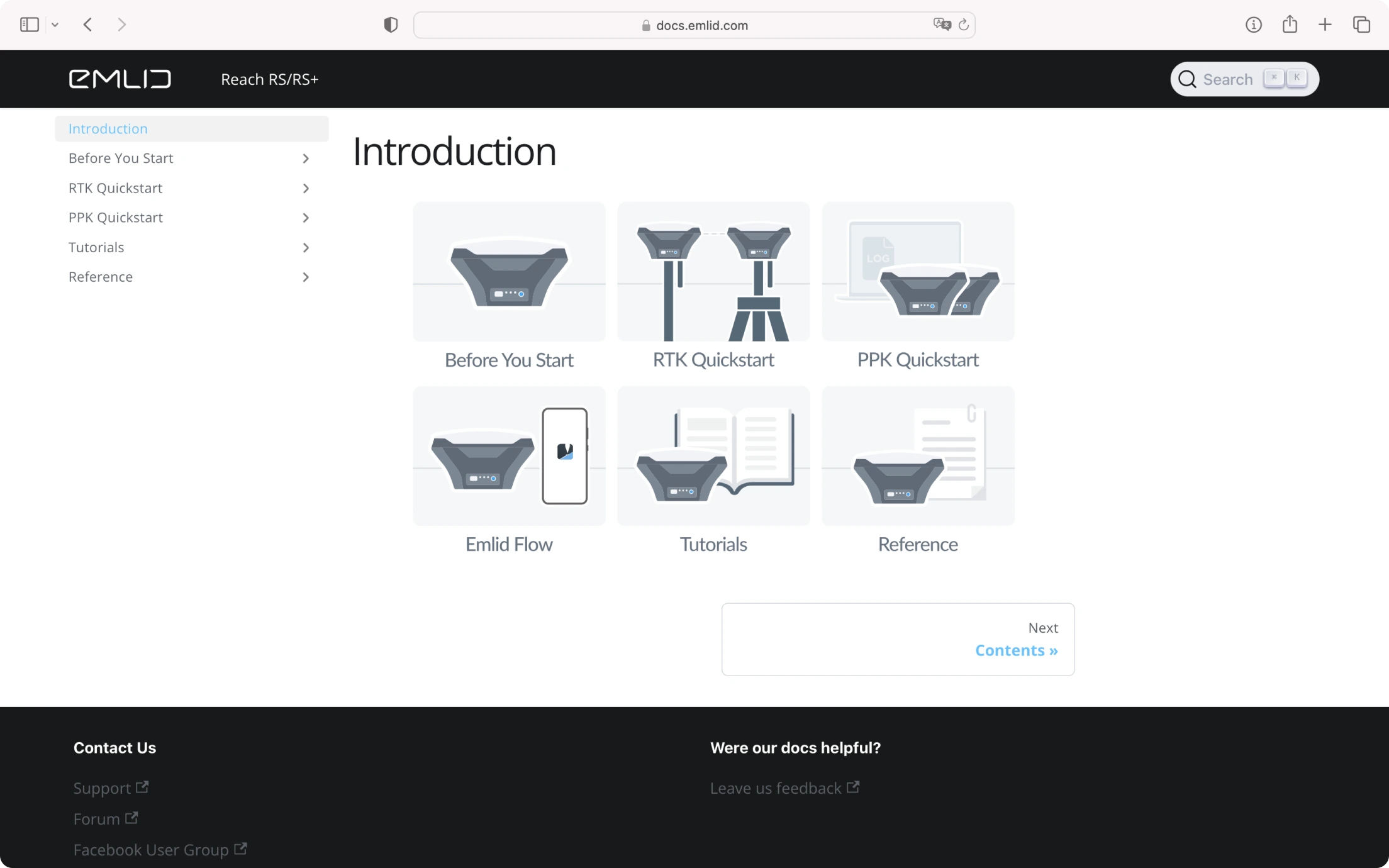
Task: Open the PPK Quickstart card image
Action: point(918,272)
